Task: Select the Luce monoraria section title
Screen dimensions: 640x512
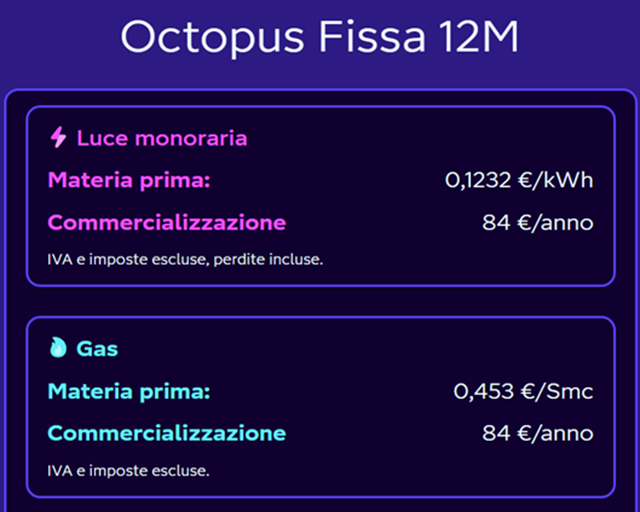Action: click(x=162, y=138)
